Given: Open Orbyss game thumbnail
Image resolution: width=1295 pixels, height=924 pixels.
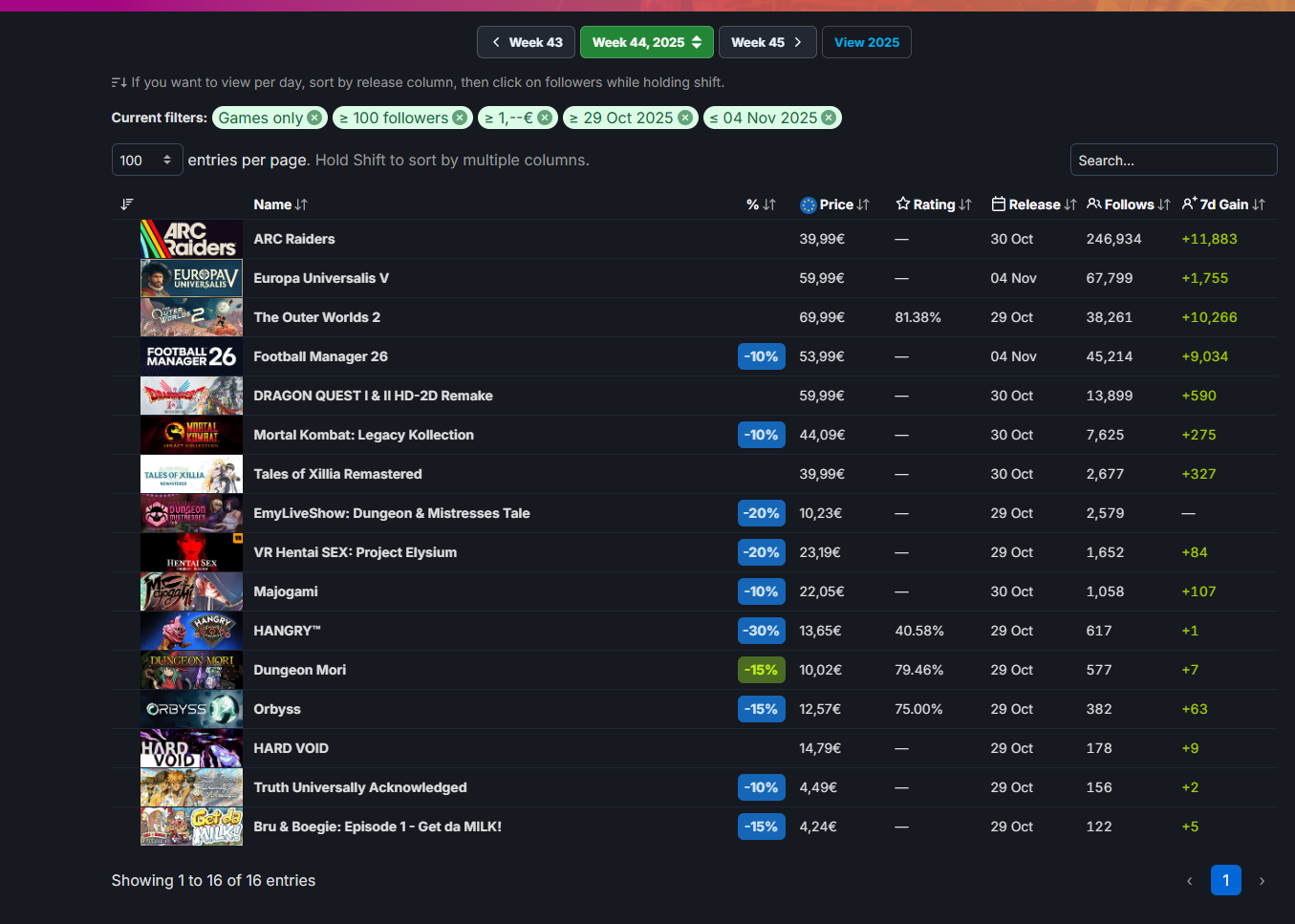Looking at the screenshot, I should pyautogui.click(x=191, y=709).
